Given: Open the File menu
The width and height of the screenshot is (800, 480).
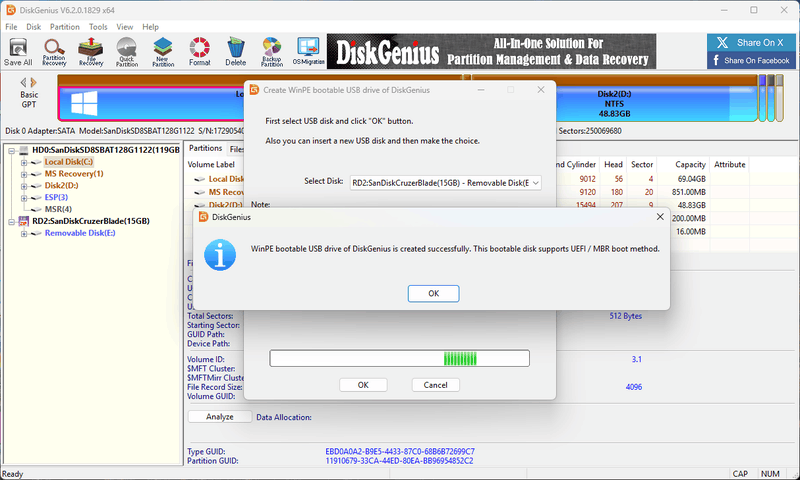Looking at the screenshot, I should [11, 27].
